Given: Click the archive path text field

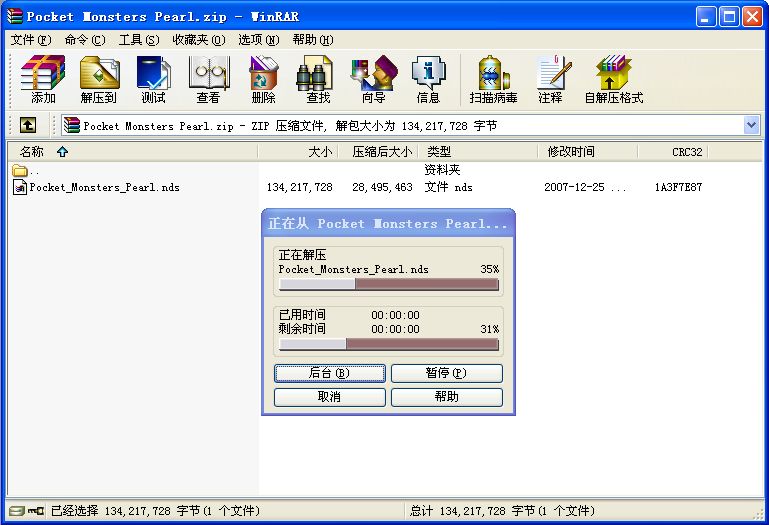Looking at the screenshot, I should tap(410, 126).
